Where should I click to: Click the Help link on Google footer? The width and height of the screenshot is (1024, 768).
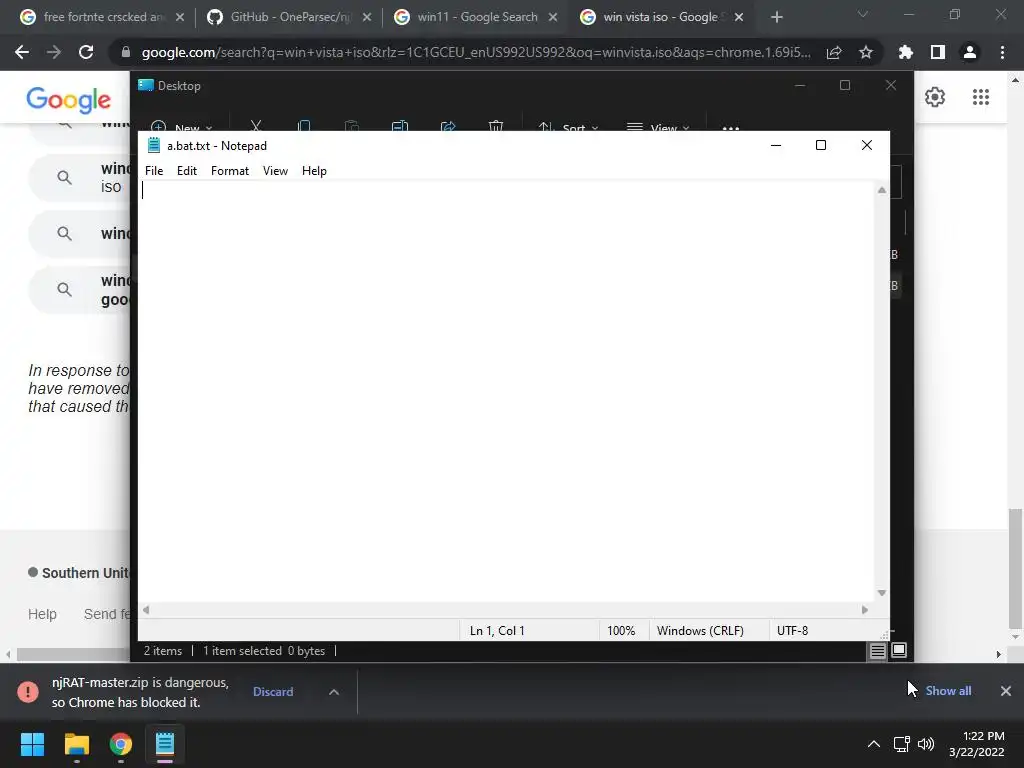(x=42, y=614)
